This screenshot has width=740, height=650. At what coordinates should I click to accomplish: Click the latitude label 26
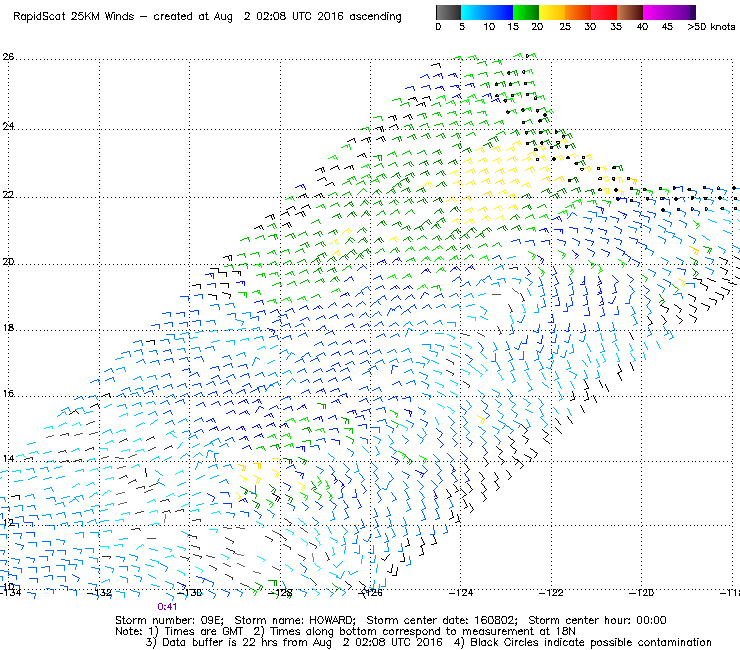tap(8, 57)
